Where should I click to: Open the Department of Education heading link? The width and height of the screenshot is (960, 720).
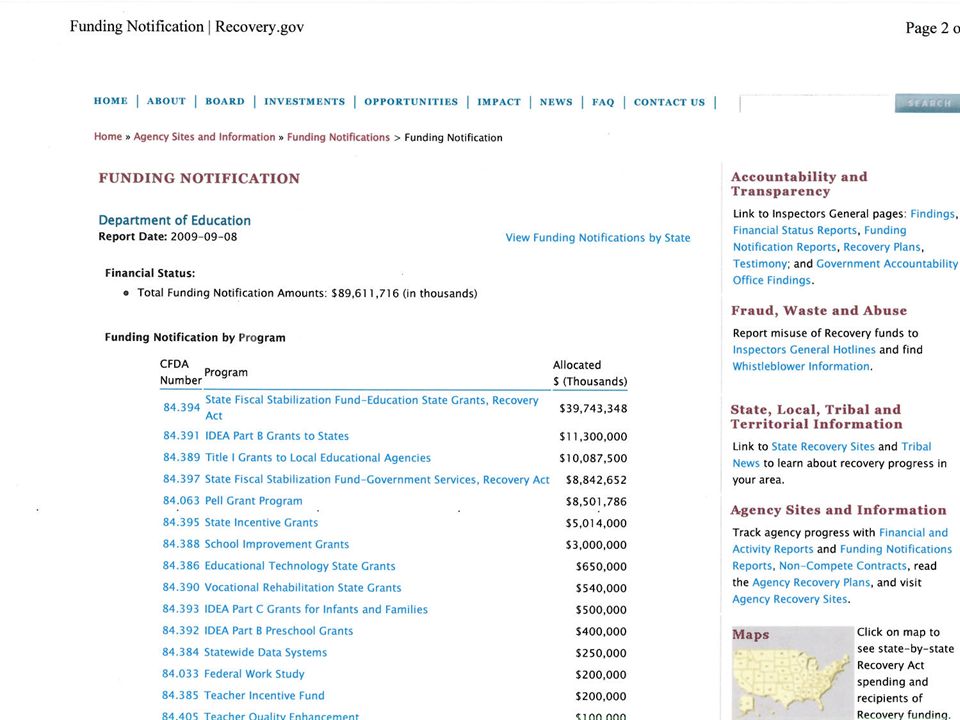point(174,220)
